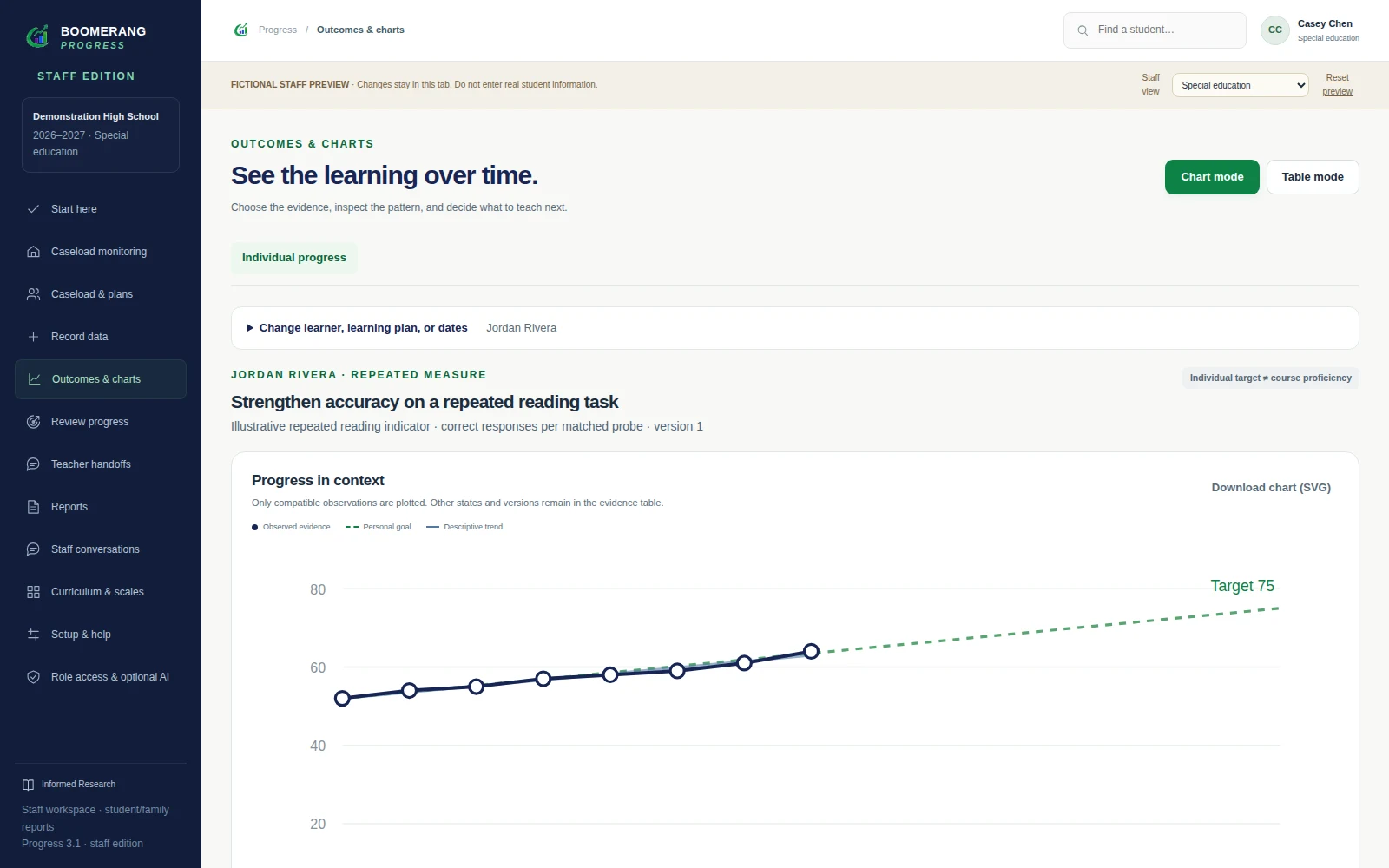
Task: Click the Progress 3.1 staff edition footer text
Action: [82, 844]
